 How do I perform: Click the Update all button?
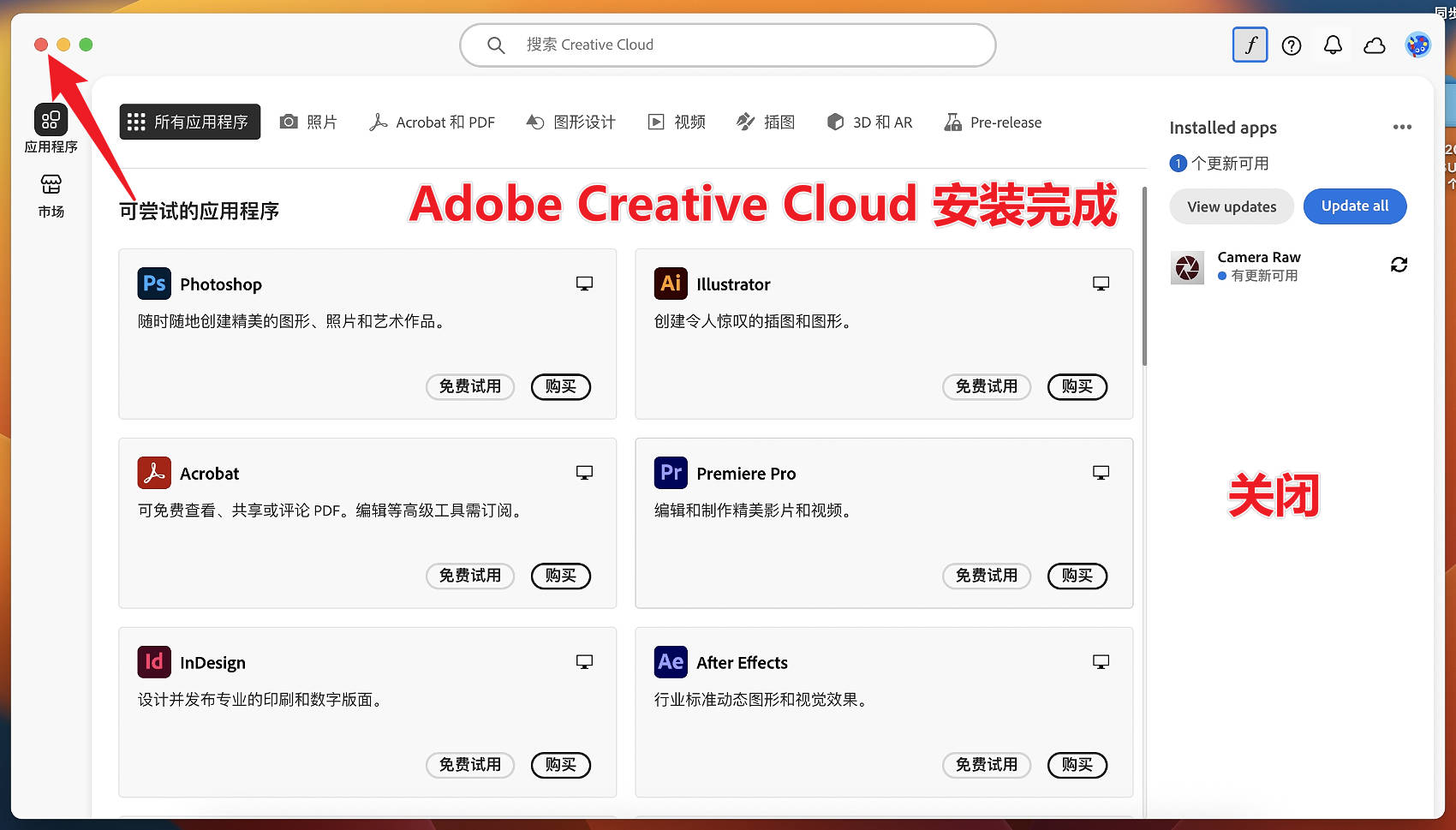(x=1355, y=206)
